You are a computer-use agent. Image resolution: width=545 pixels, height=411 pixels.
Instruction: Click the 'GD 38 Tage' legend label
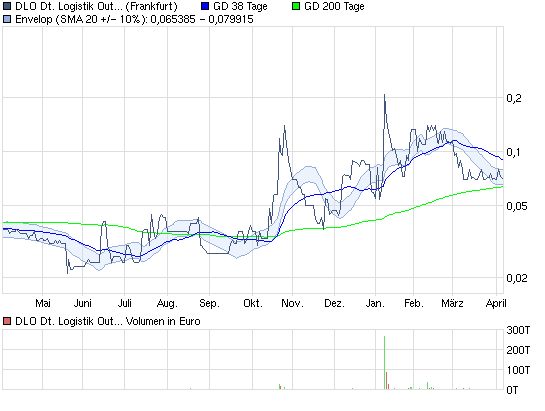tap(240, 6)
